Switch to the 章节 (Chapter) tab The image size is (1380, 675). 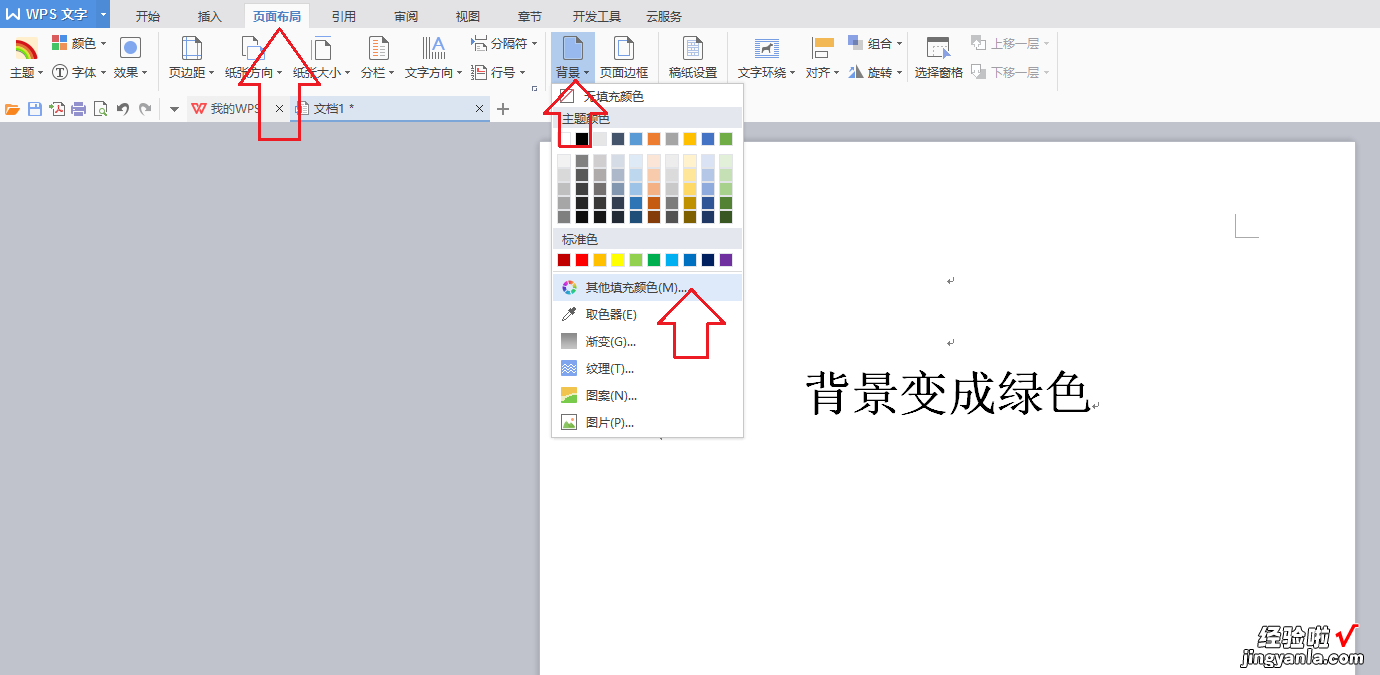pos(530,16)
